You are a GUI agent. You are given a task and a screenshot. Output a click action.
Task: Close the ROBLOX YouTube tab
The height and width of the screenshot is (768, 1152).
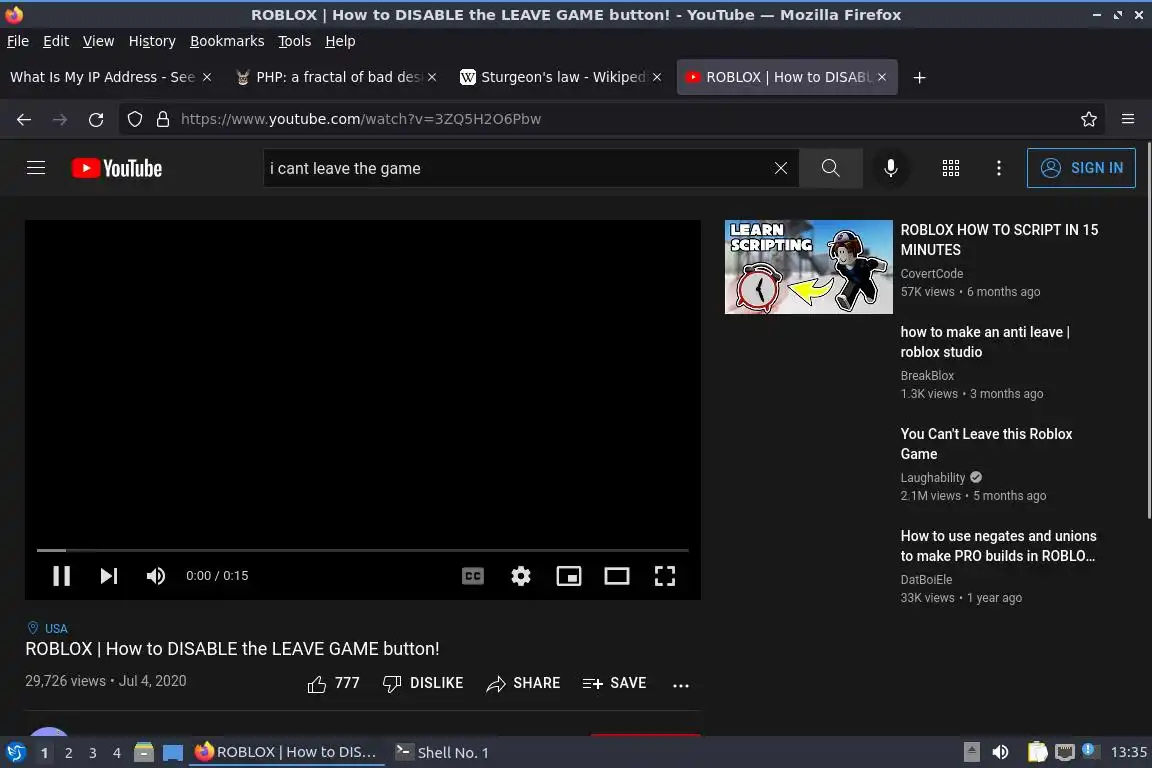click(x=882, y=77)
